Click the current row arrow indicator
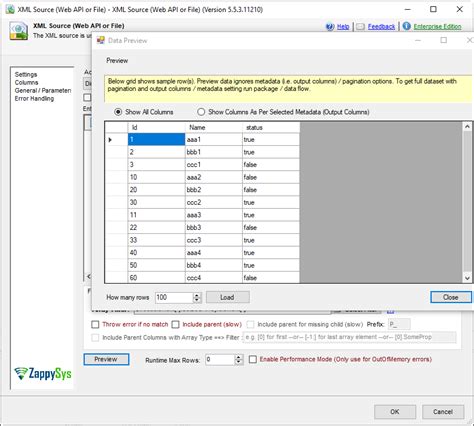The image size is (474, 426). pyautogui.click(x=110, y=140)
